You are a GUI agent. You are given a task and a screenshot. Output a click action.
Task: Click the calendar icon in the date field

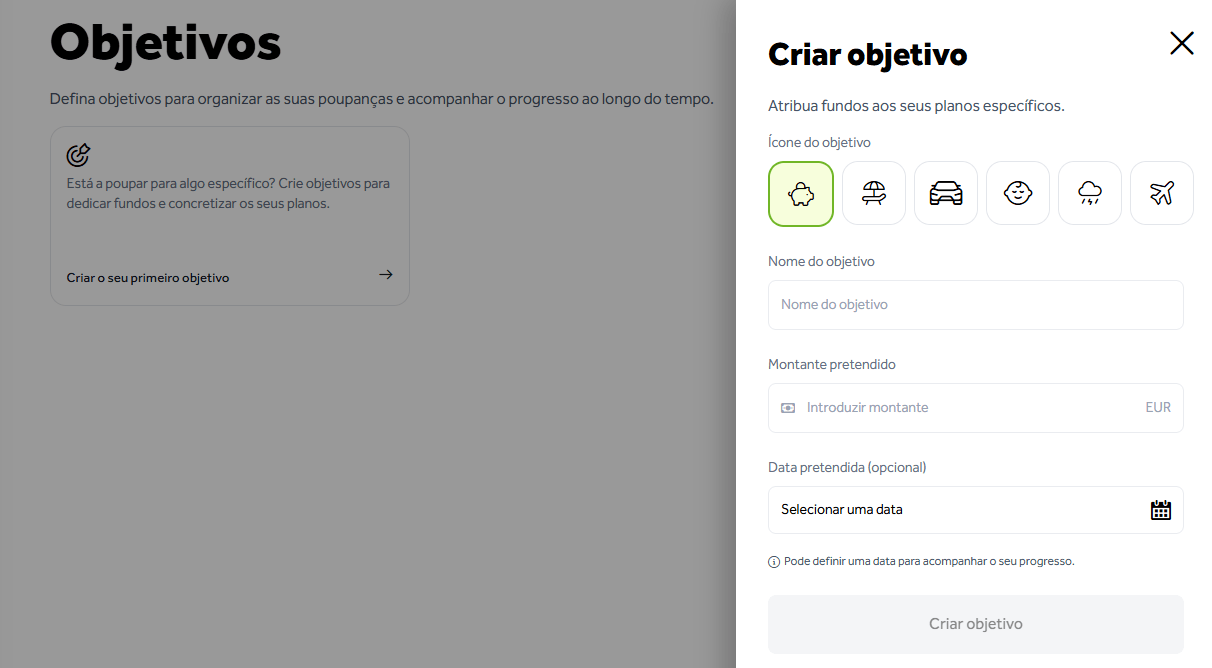coord(1160,510)
